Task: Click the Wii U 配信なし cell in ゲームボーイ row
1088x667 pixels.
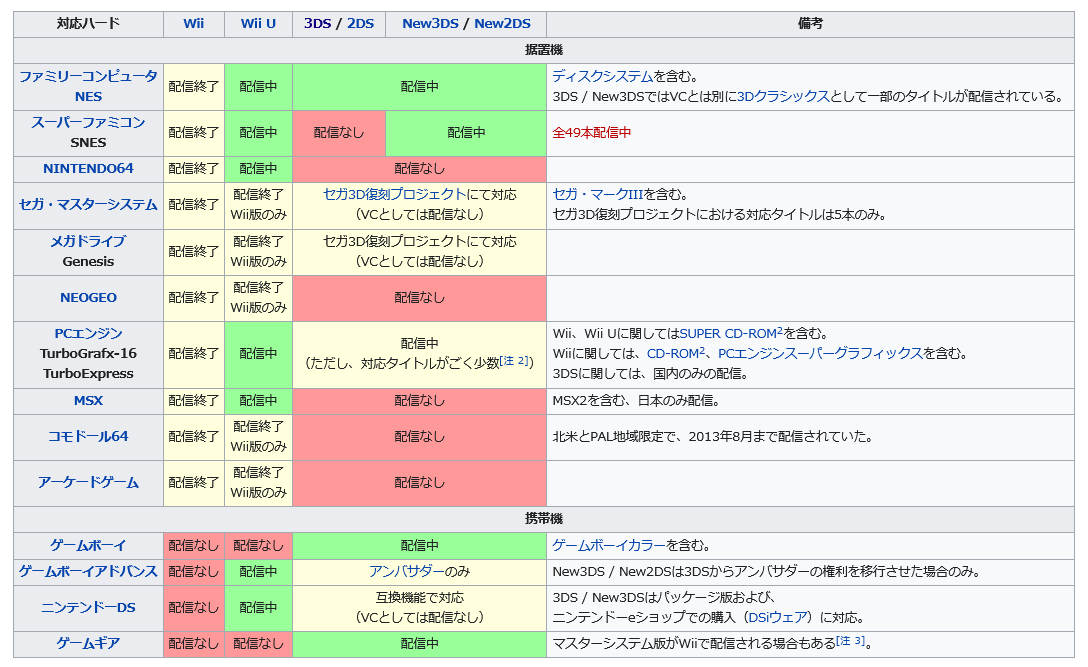Action: [258, 546]
